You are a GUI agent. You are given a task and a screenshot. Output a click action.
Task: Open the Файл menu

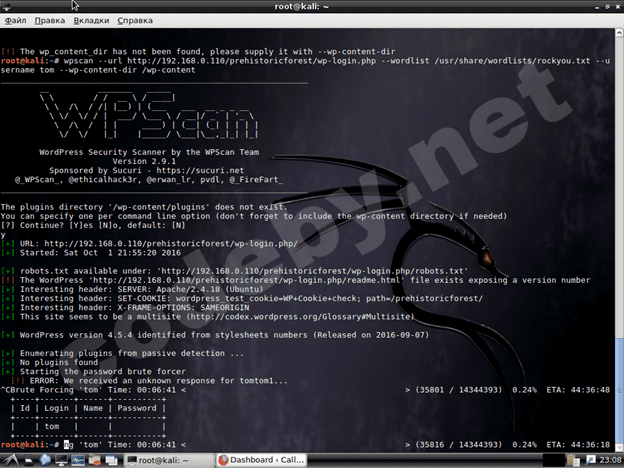coord(15,20)
